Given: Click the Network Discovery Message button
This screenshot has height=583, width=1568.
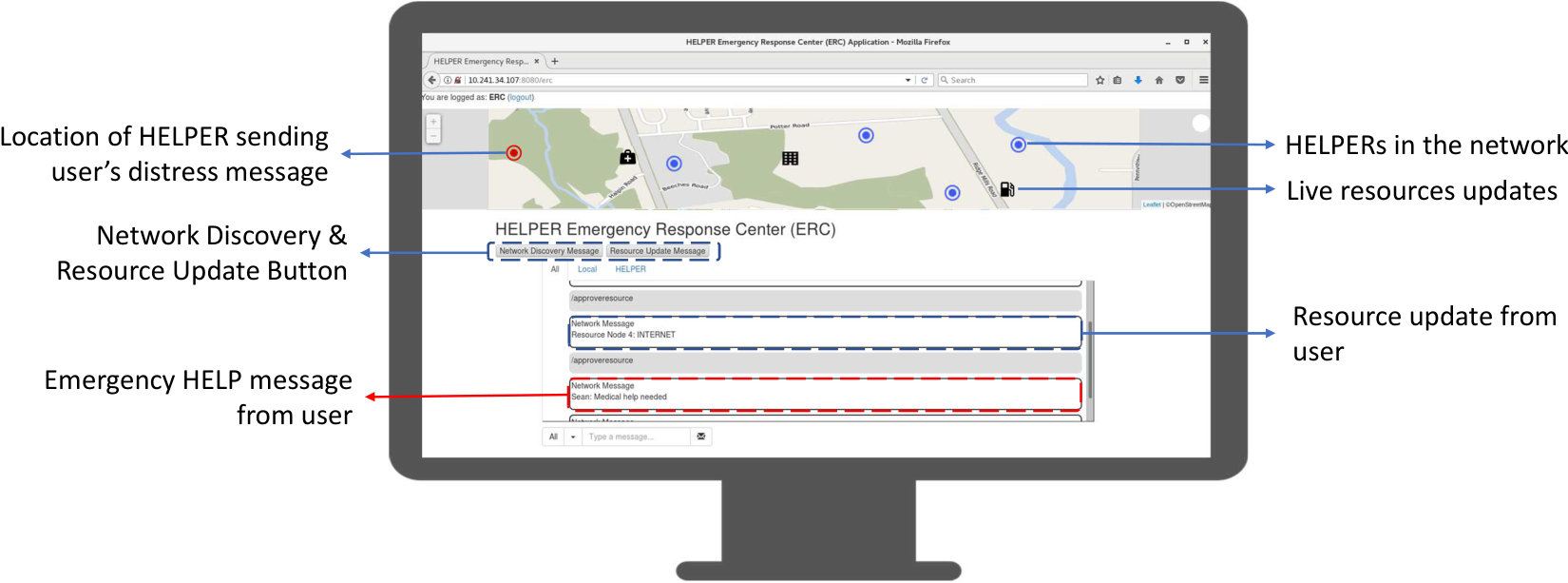Looking at the screenshot, I should (549, 251).
